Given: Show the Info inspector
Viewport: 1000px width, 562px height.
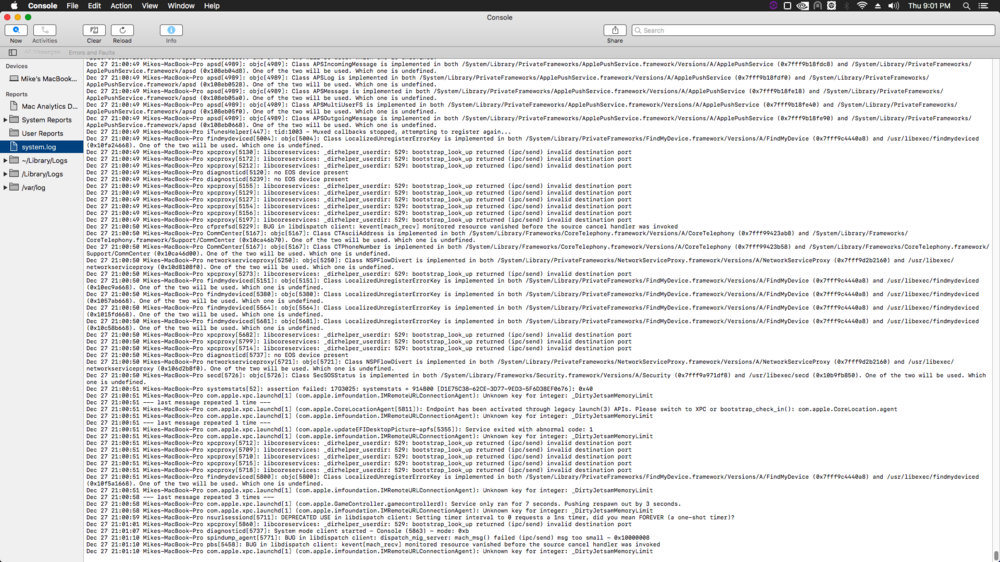Looking at the screenshot, I should pos(171,30).
